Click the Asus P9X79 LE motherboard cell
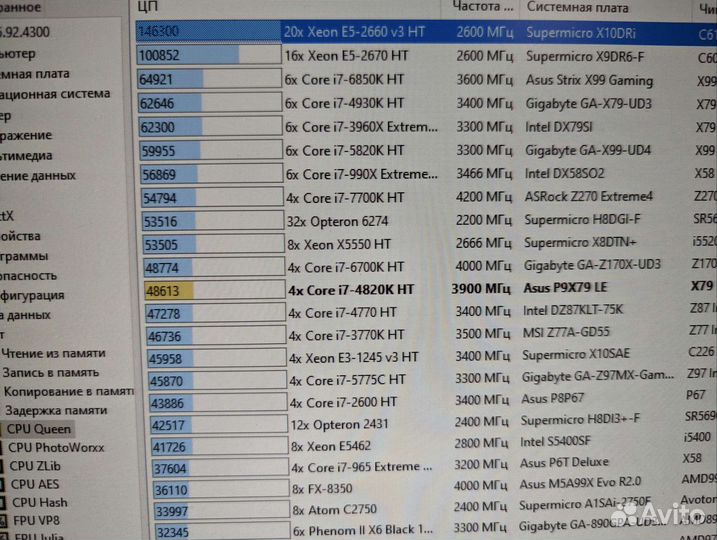Screen dimensions: 717x540 [565, 288]
